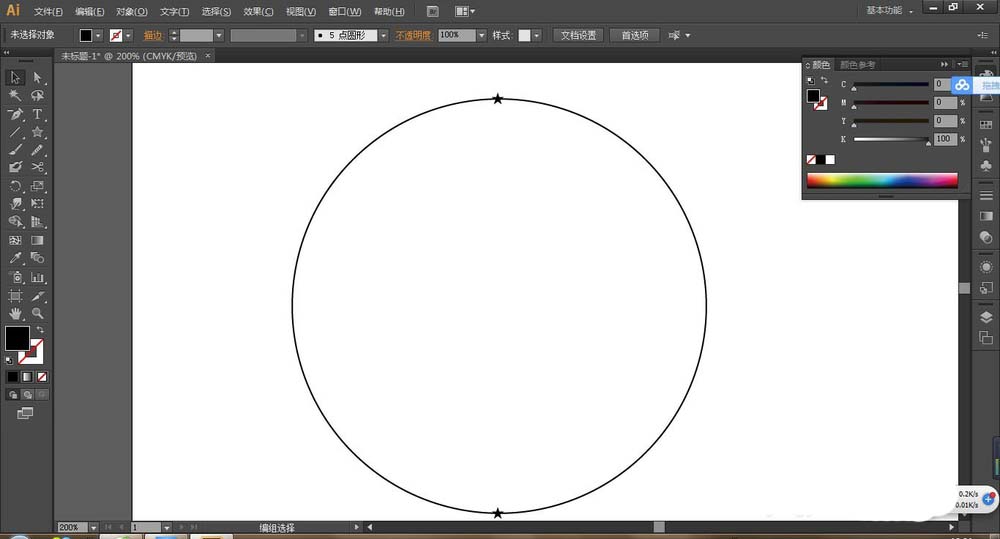This screenshot has height=539, width=1000.
Task: Select the Gradient tool
Action: [x=38, y=240]
